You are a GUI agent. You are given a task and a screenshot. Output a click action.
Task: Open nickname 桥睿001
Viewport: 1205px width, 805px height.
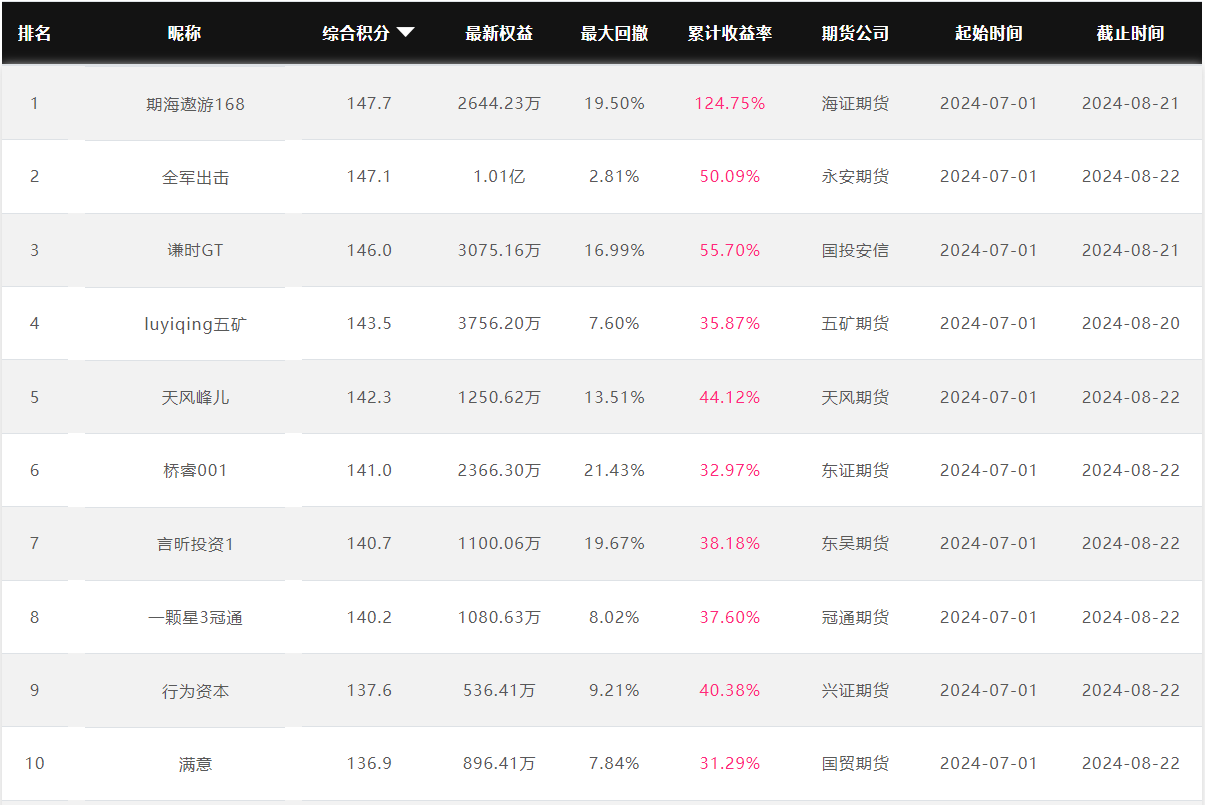point(195,470)
